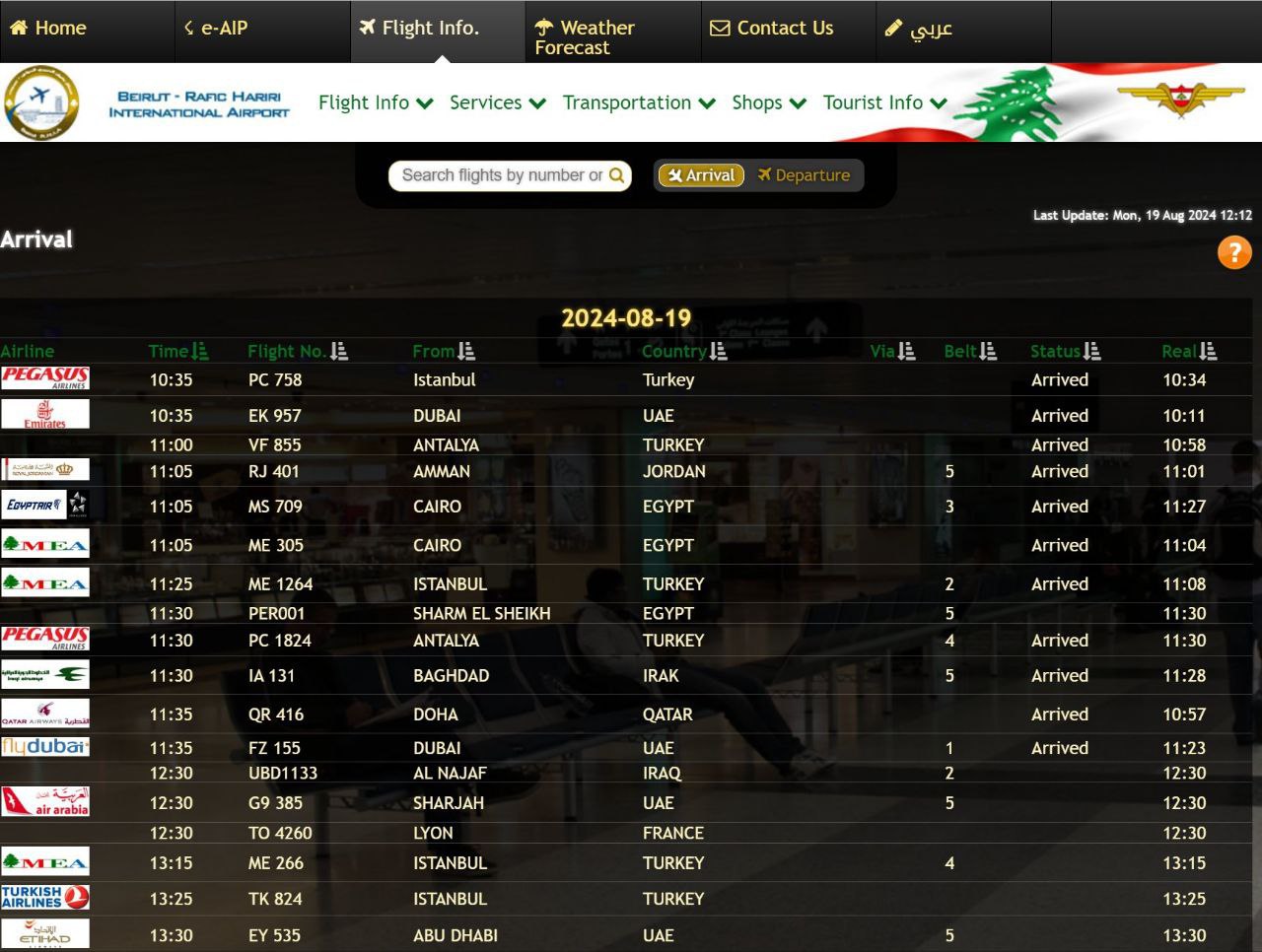Open the Weather Forecast tab

coord(585,37)
